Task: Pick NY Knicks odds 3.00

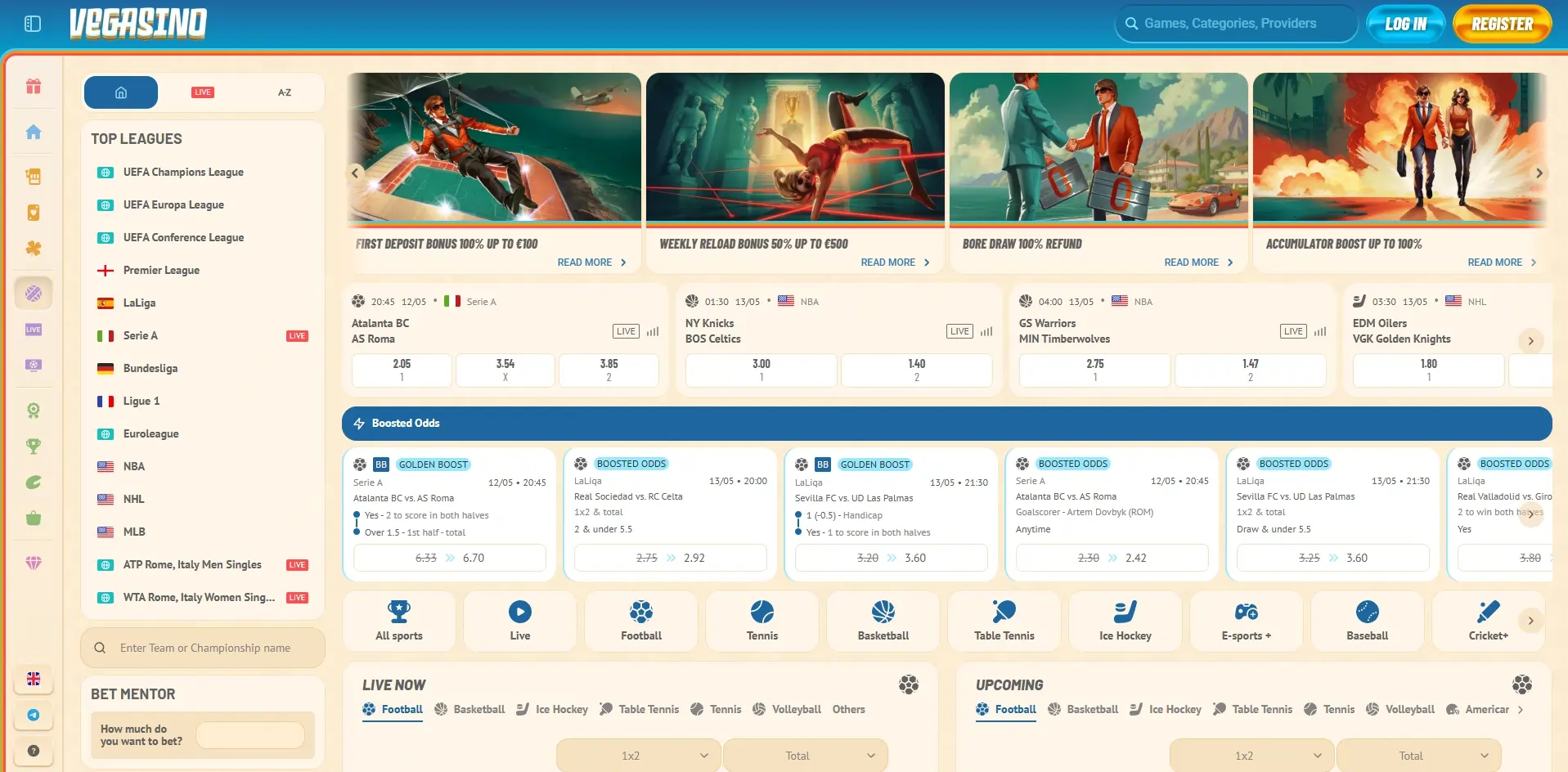Action: [762, 370]
